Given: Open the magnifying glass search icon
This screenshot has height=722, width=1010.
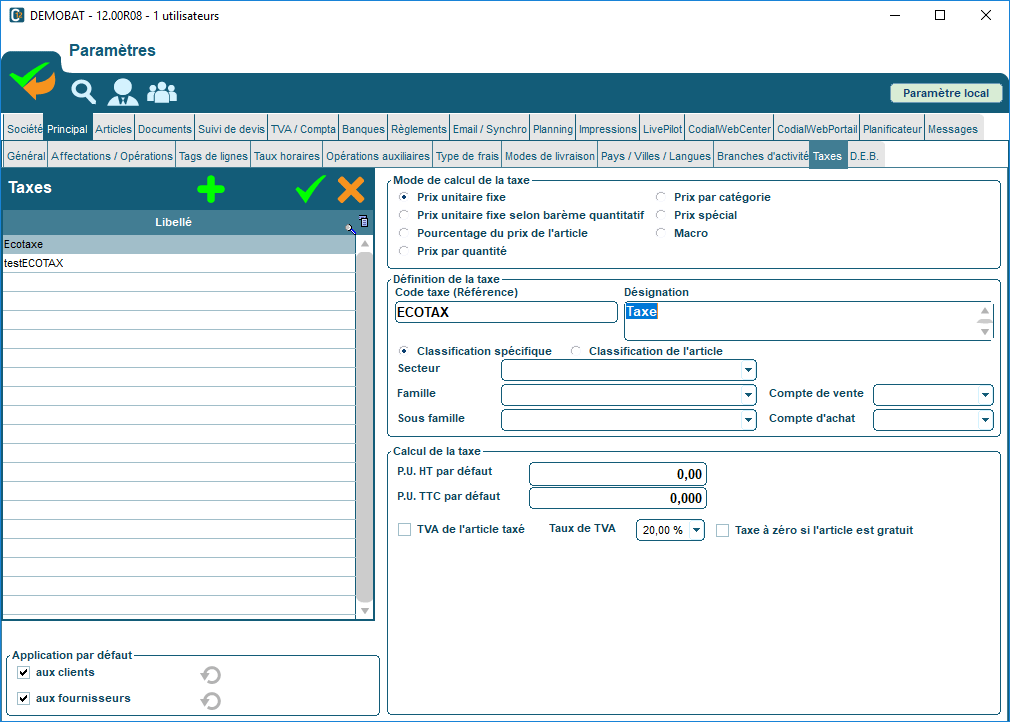Looking at the screenshot, I should pos(84,92).
